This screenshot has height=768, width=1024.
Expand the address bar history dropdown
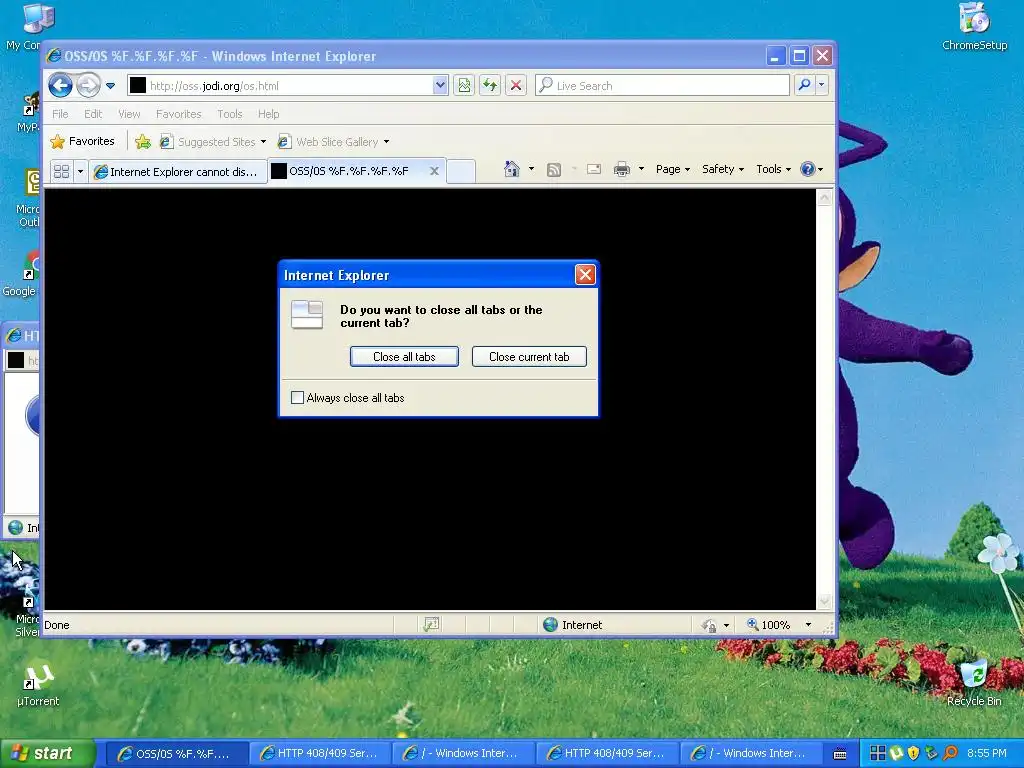pyautogui.click(x=440, y=86)
